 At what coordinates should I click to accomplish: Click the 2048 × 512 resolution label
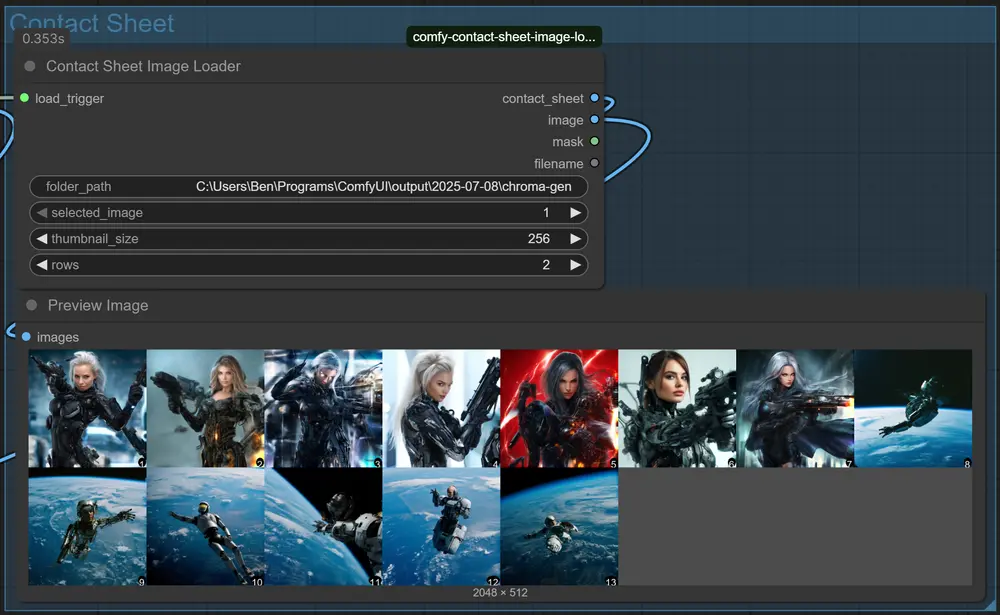coord(500,592)
